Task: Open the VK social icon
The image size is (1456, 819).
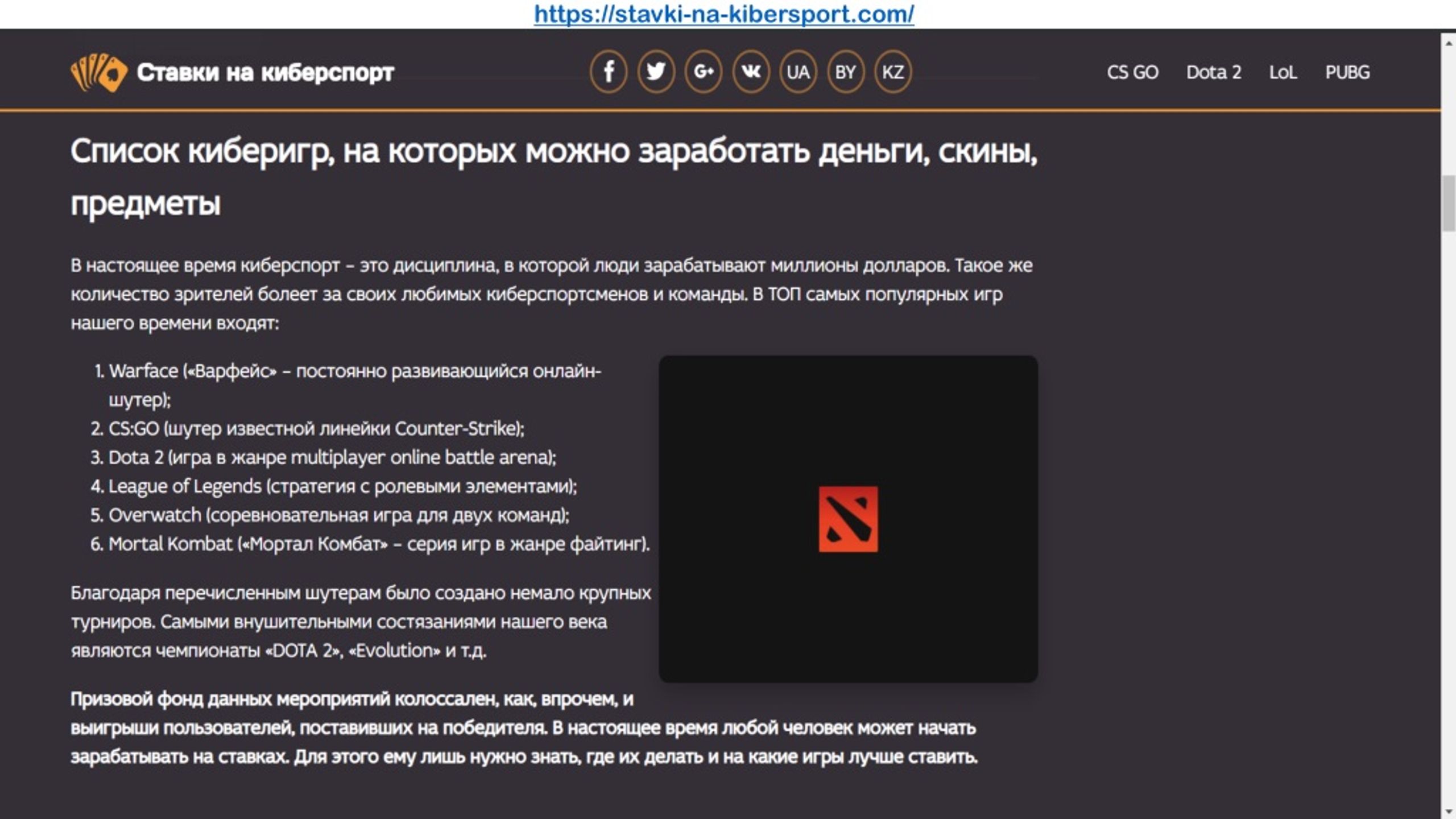Action: 751,72
